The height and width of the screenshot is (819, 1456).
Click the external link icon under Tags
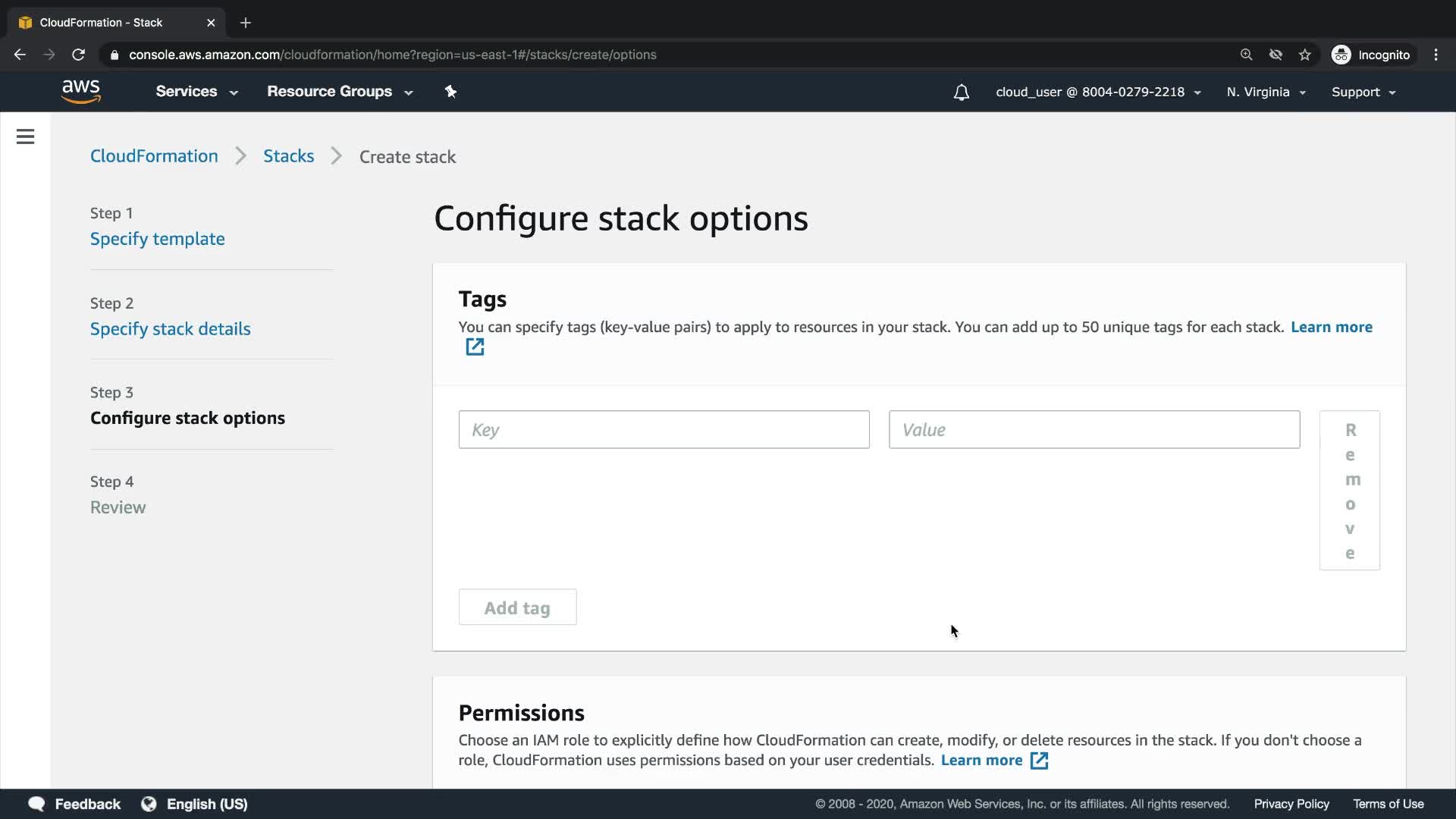point(475,347)
